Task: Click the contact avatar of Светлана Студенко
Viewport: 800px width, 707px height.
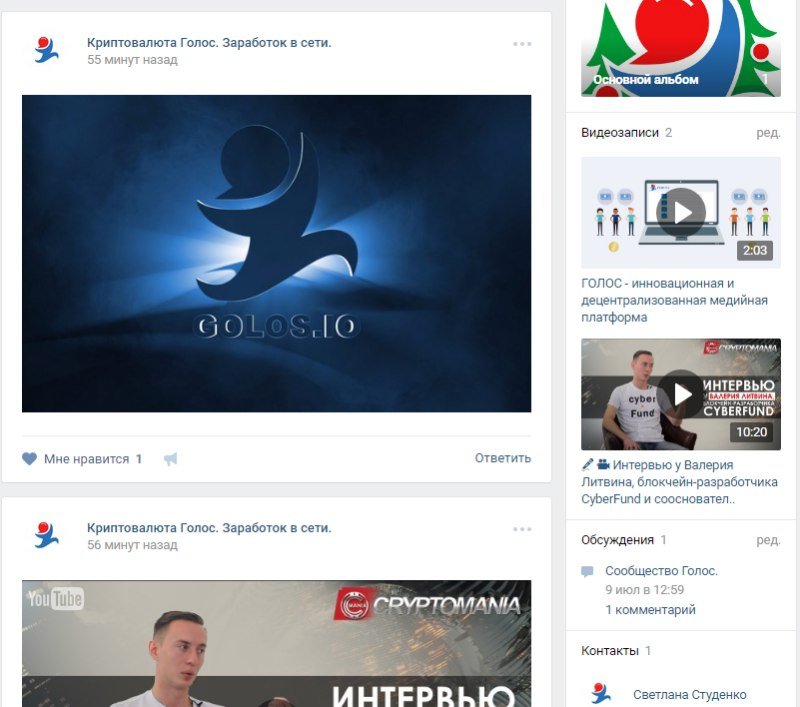Action: [x=601, y=694]
